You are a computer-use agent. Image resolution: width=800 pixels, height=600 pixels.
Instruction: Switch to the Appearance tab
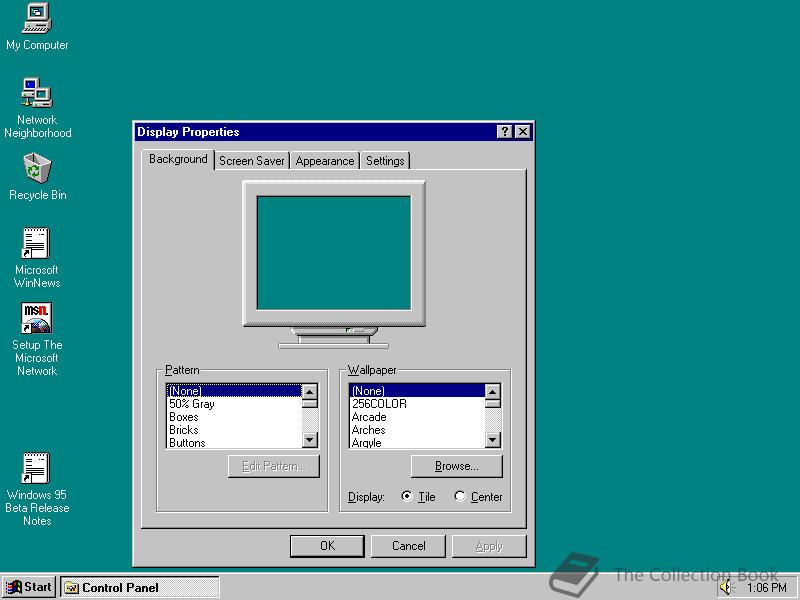click(324, 161)
